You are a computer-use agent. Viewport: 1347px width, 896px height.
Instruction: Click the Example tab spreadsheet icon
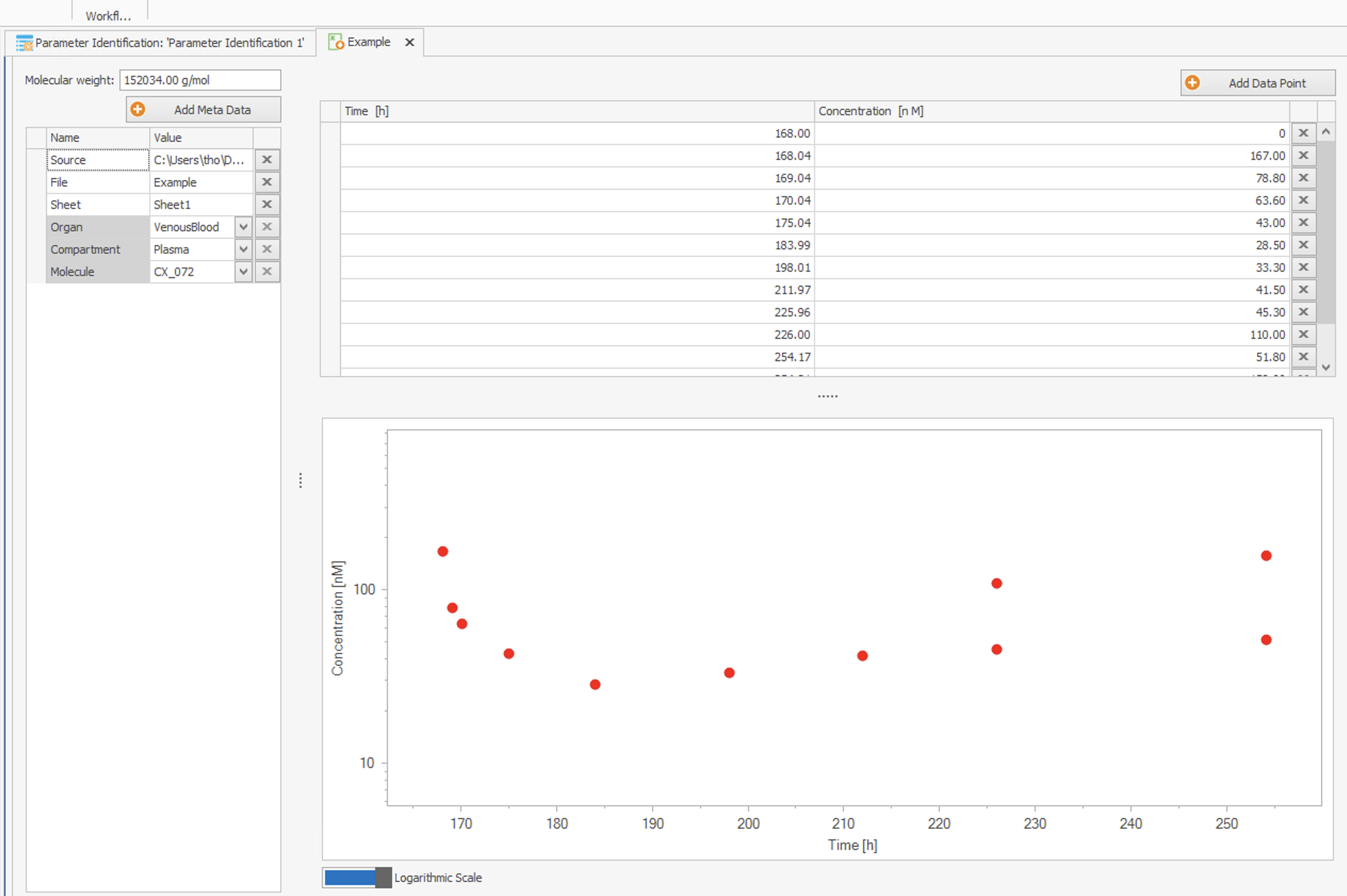(336, 42)
